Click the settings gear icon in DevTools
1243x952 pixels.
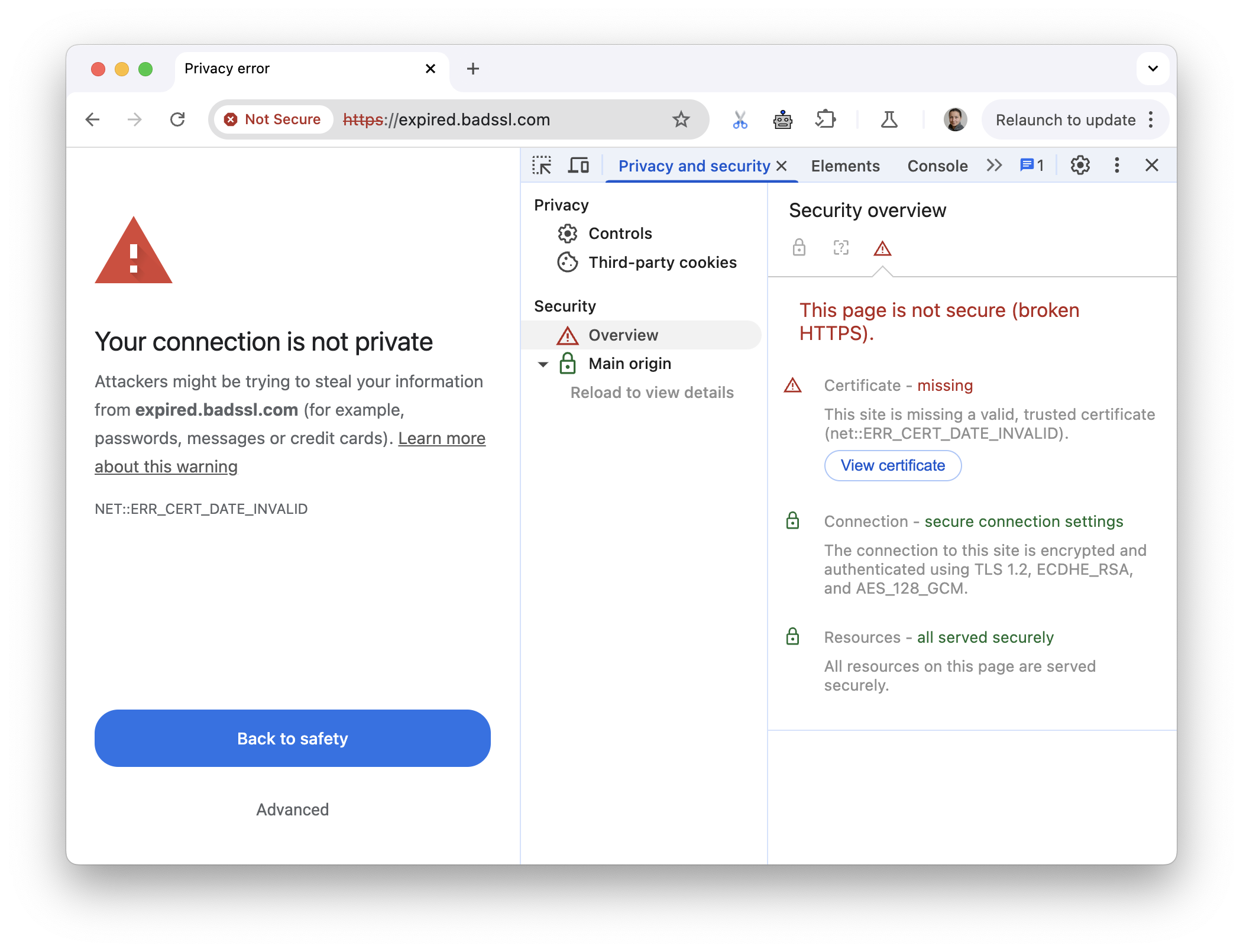point(1079,165)
